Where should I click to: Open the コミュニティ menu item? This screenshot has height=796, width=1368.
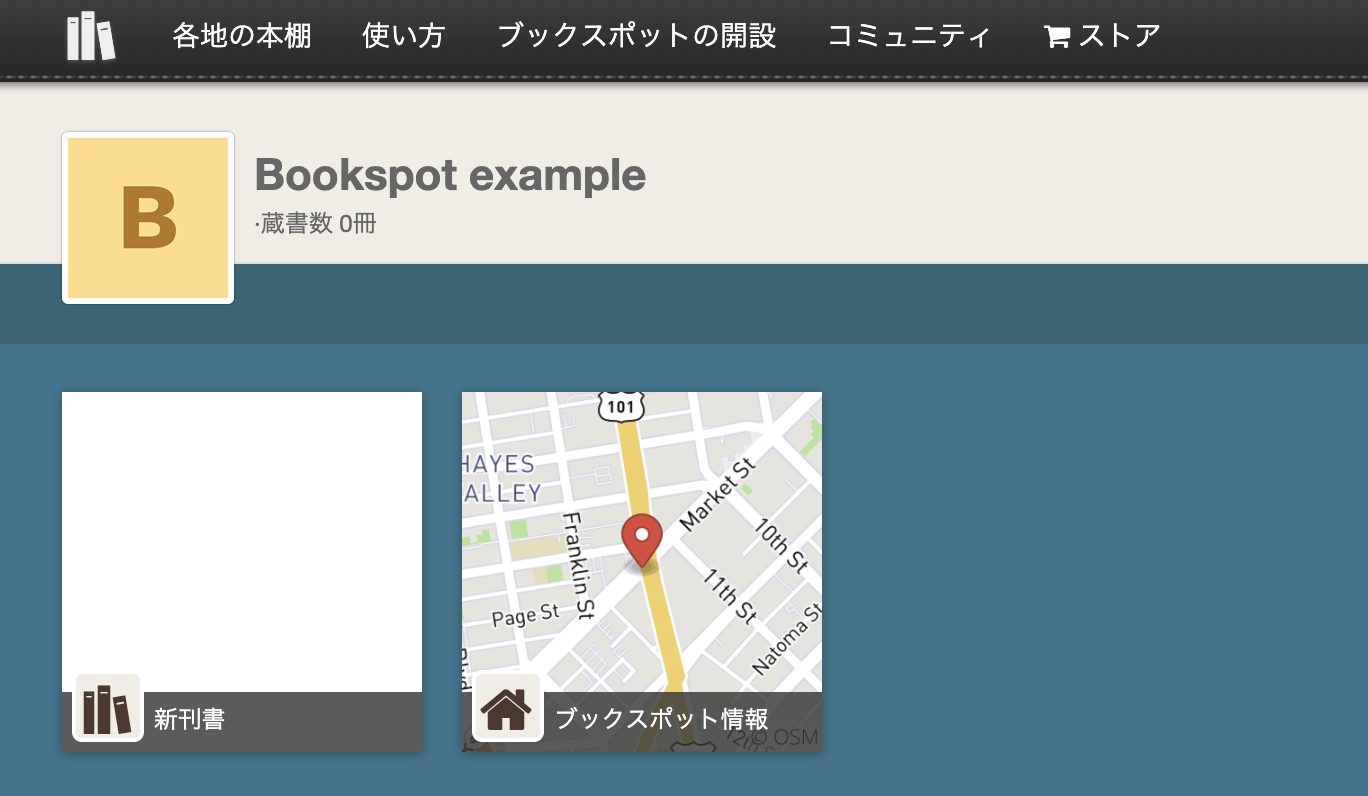910,37
